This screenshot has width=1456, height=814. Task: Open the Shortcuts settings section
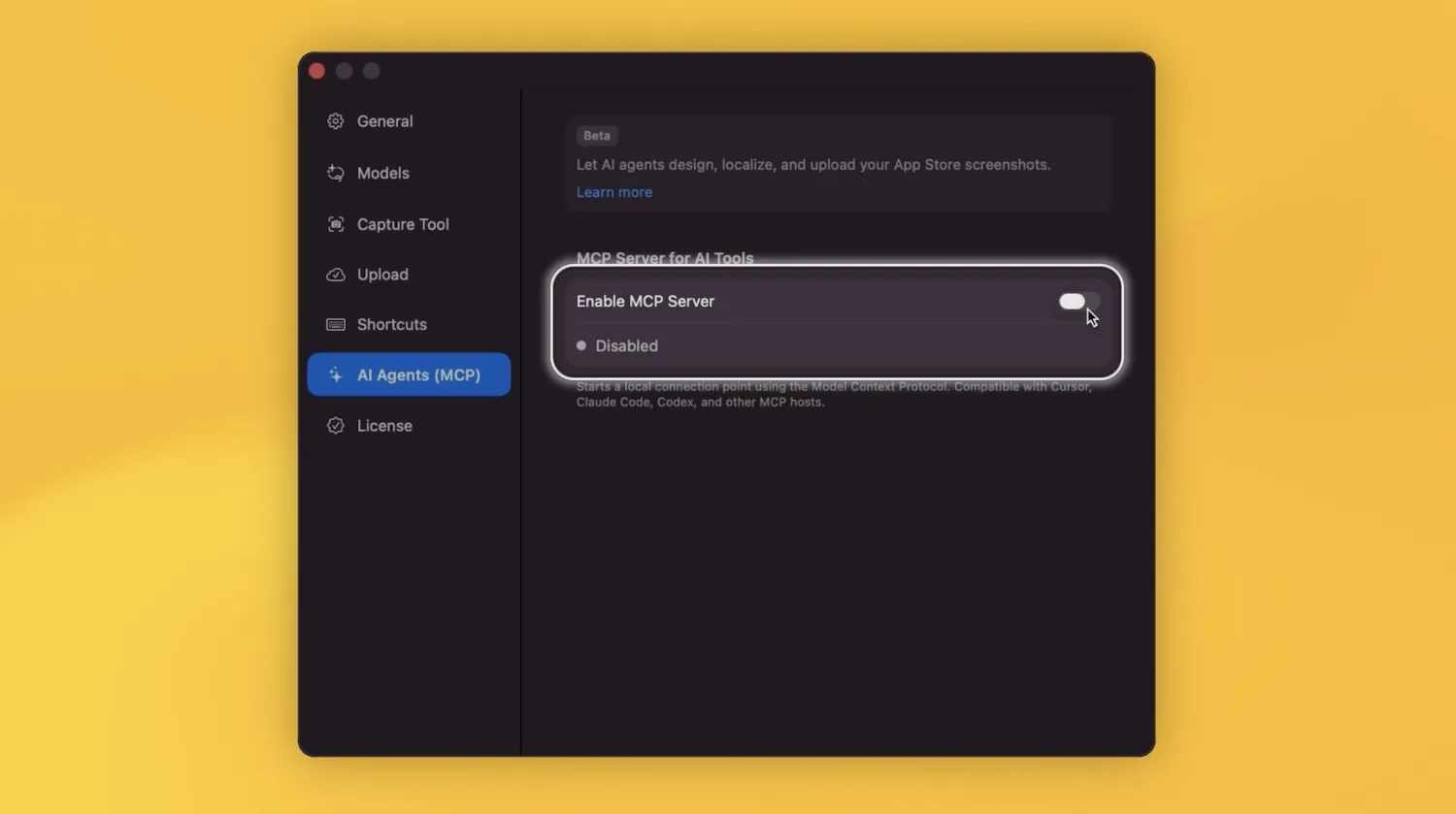coord(392,324)
